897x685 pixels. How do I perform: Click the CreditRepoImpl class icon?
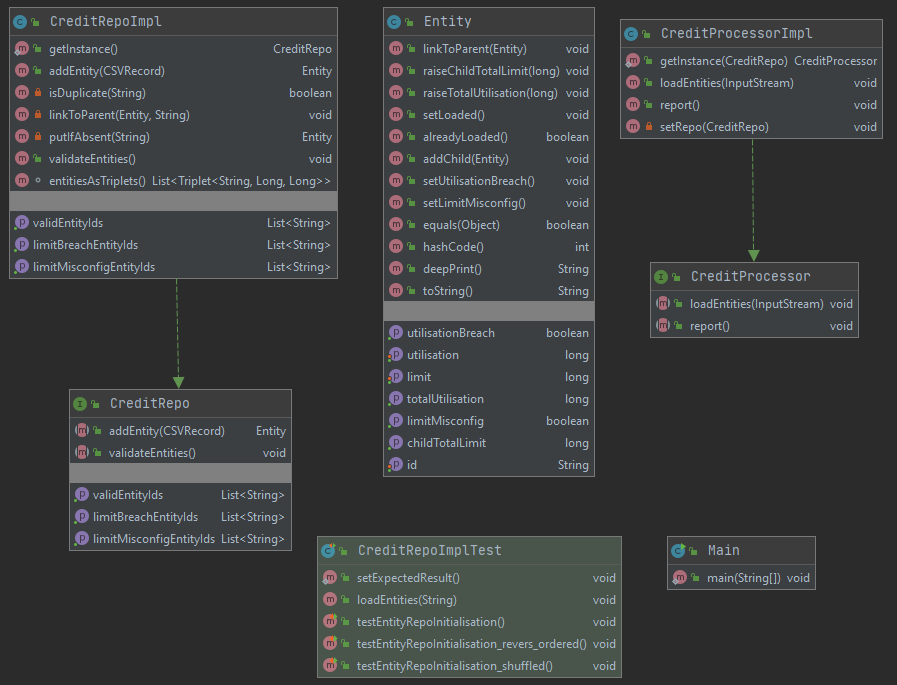click(x=20, y=22)
